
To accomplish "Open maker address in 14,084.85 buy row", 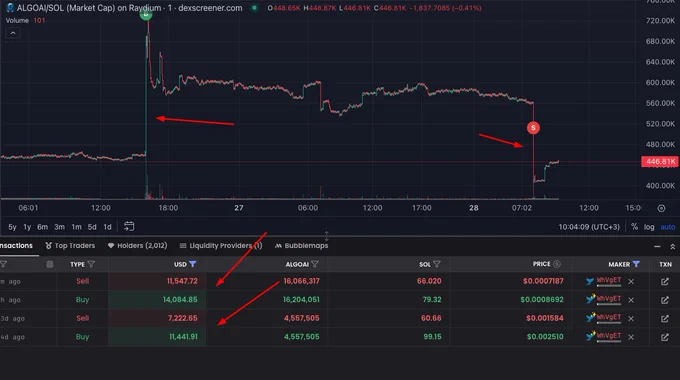I will pos(609,300).
